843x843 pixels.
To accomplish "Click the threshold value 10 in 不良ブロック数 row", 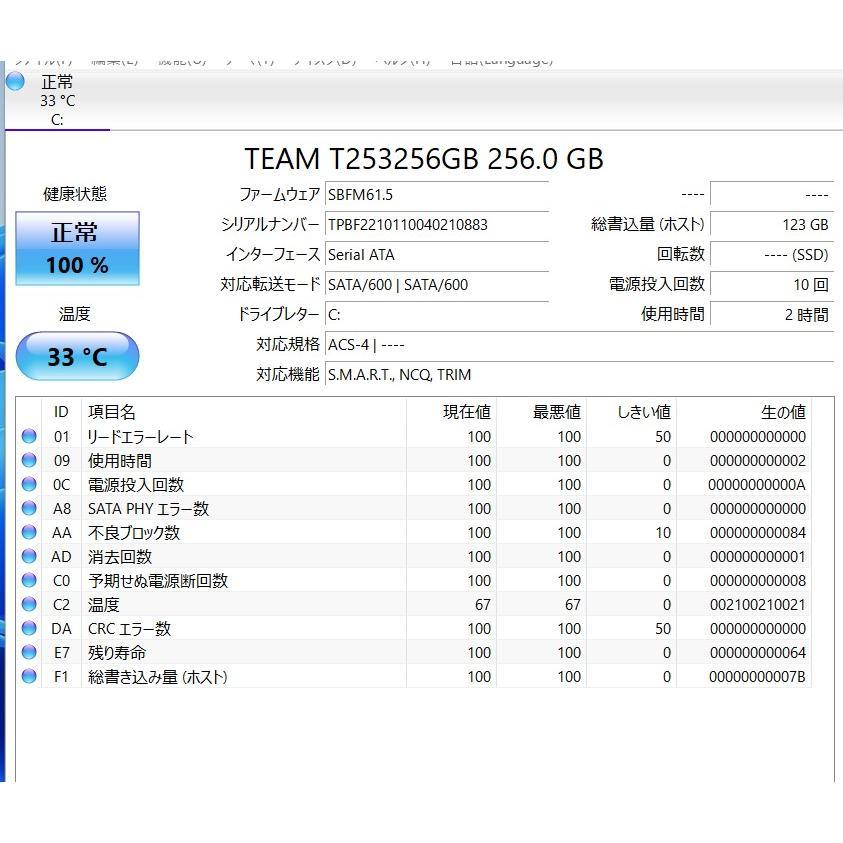I will click(662, 533).
